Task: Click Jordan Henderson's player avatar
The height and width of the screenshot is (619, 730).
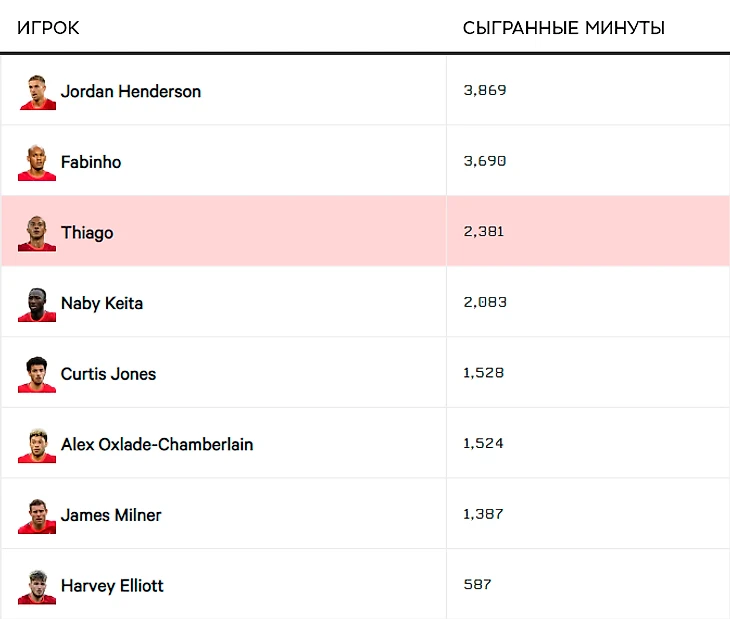Action: pos(37,91)
